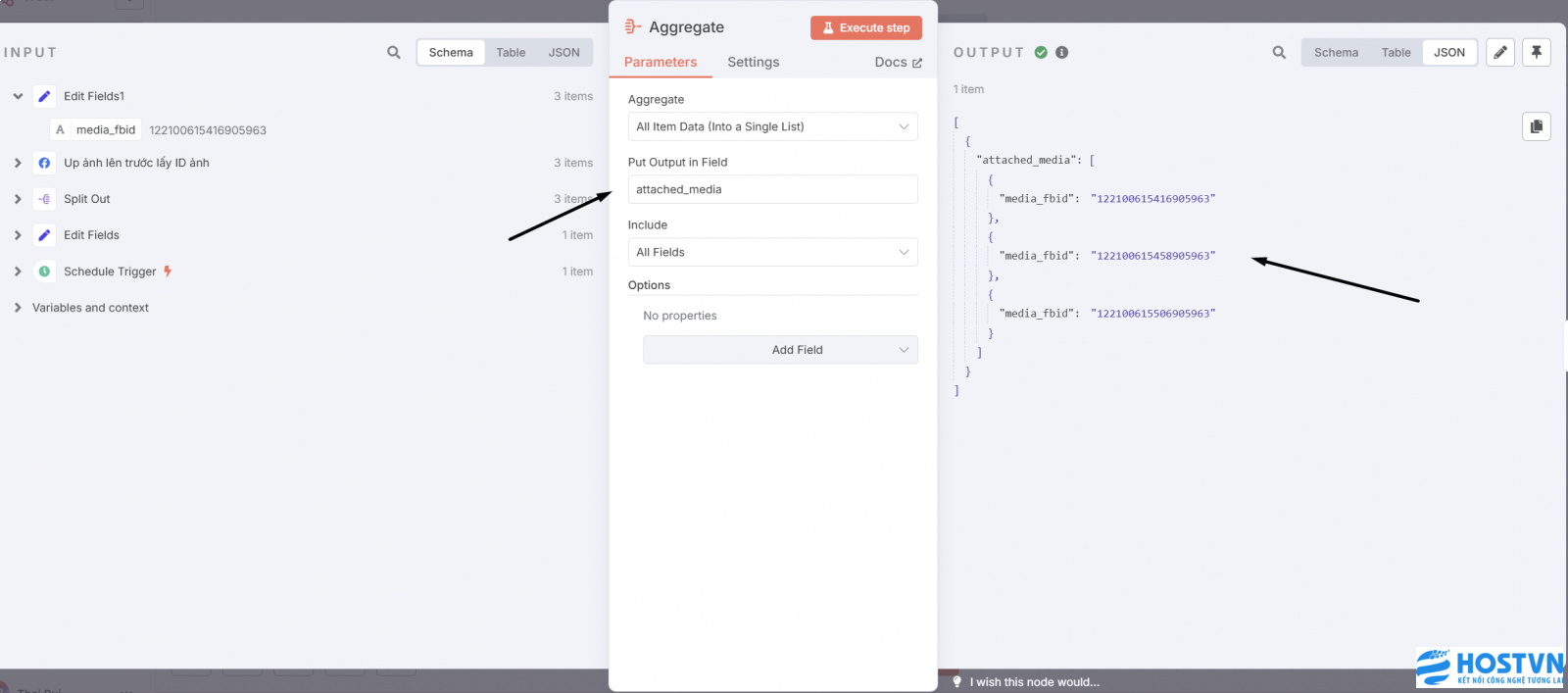Switch output view to Table

click(x=1396, y=53)
